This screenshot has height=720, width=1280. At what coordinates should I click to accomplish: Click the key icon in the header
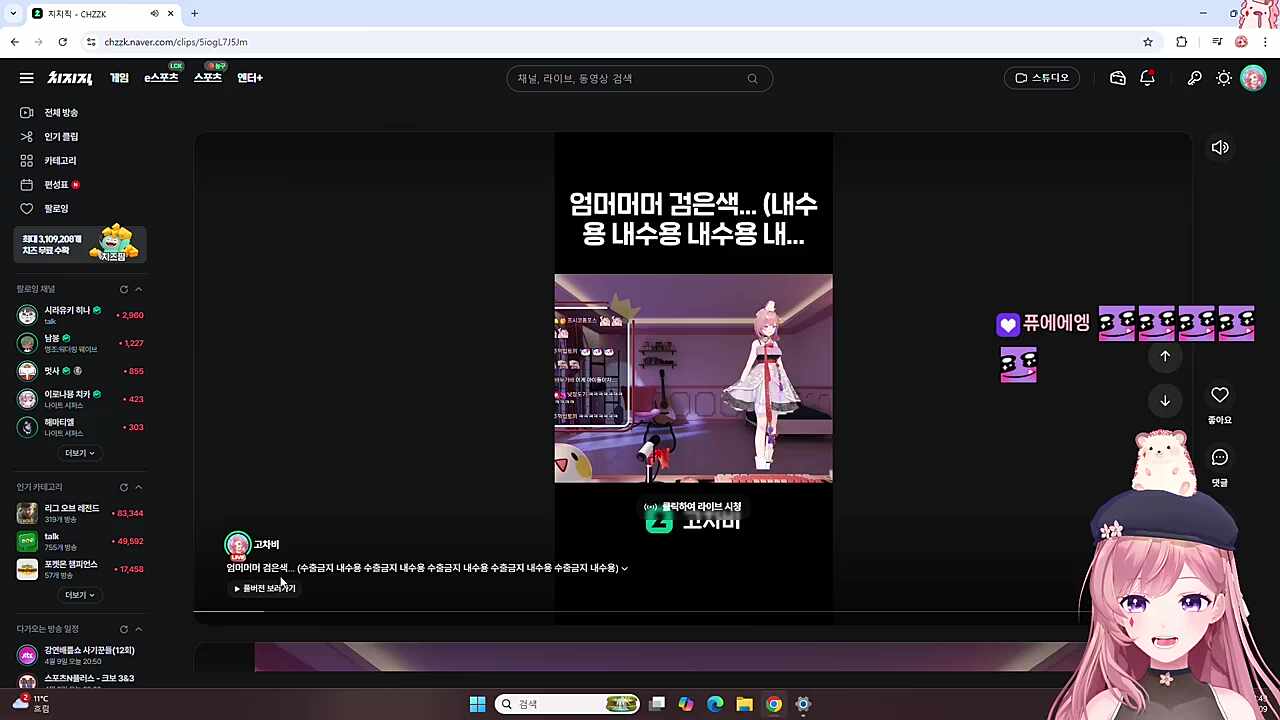point(1194,78)
